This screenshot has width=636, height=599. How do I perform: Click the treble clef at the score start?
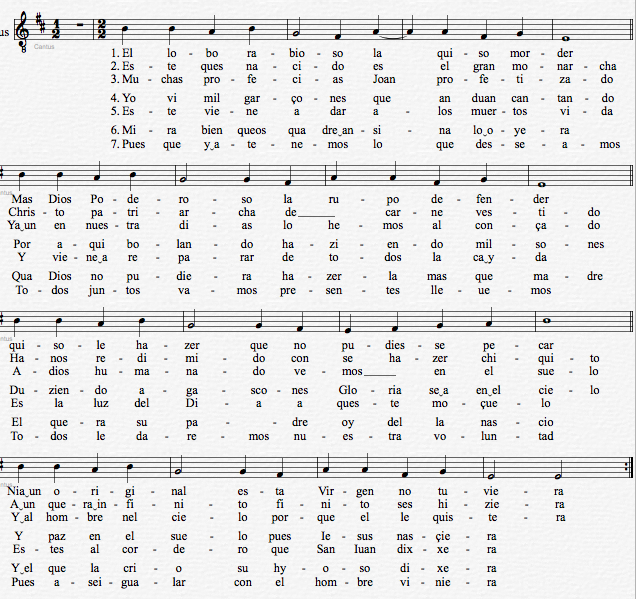click(x=24, y=32)
